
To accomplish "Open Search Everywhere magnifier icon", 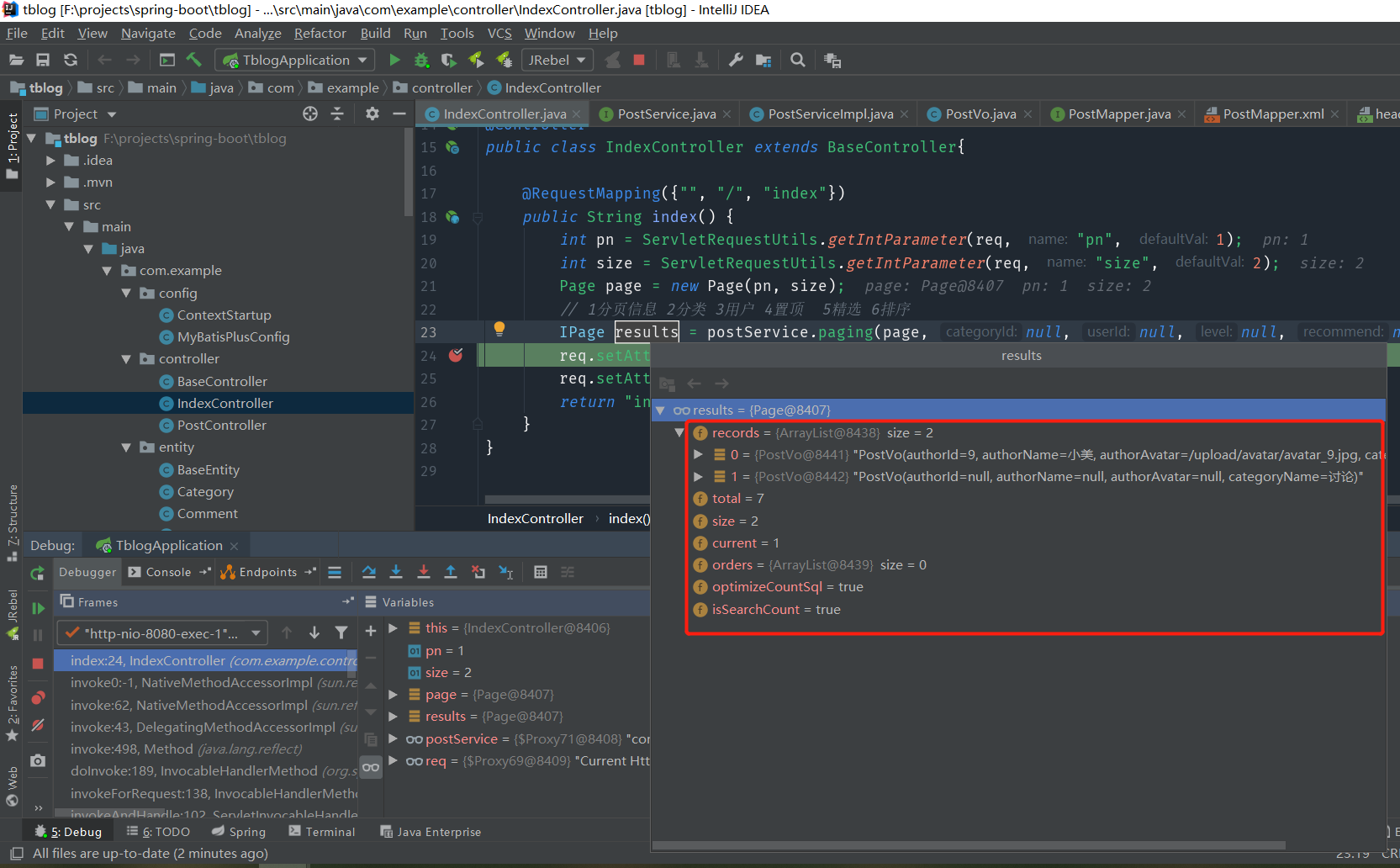I will [x=798, y=60].
